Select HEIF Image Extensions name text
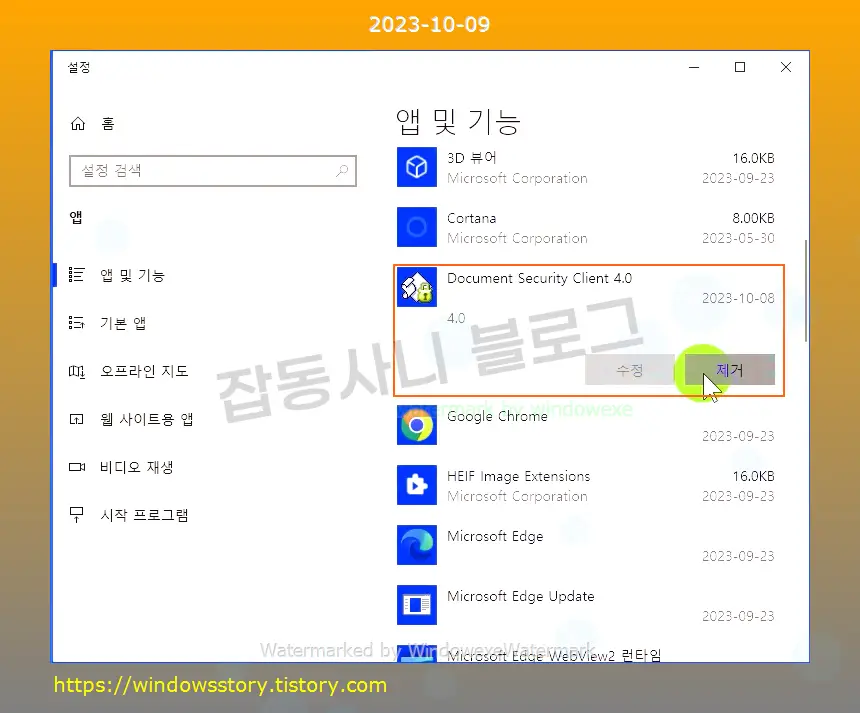This screenshot has width=860, height=713. coord(518,476)
